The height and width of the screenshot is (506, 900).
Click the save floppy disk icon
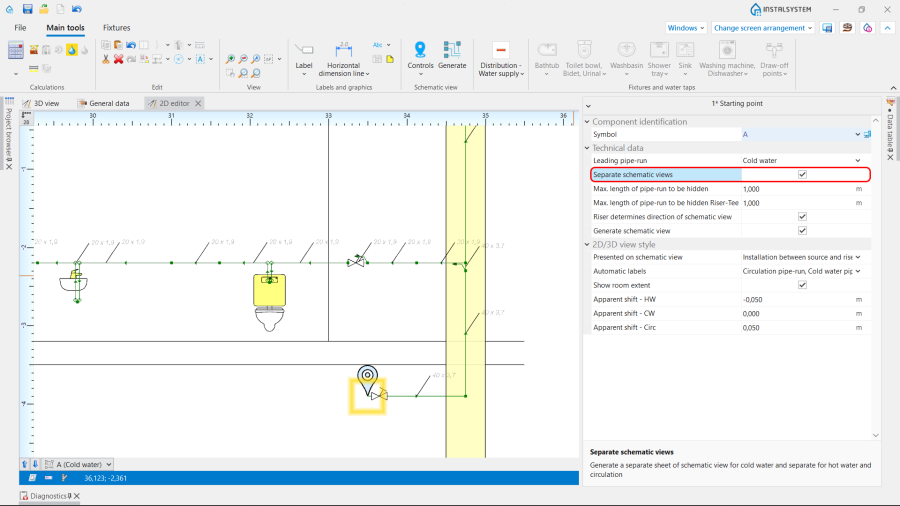click(x=28, y=9)
